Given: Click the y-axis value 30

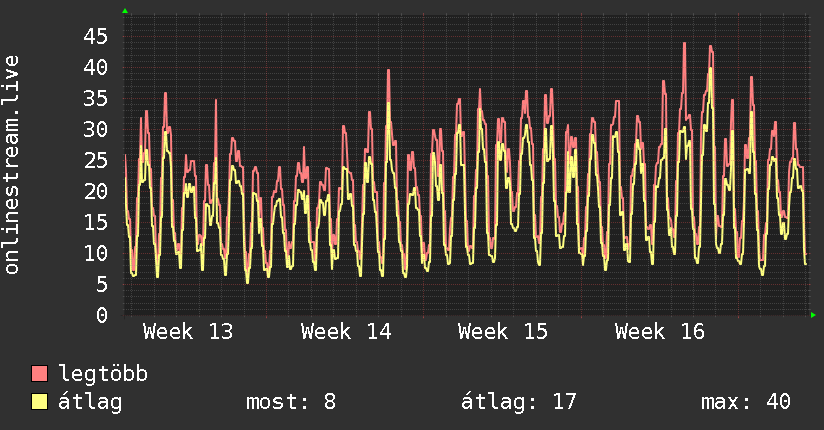Looking at the screenshot, I should (x=95, y=129).
